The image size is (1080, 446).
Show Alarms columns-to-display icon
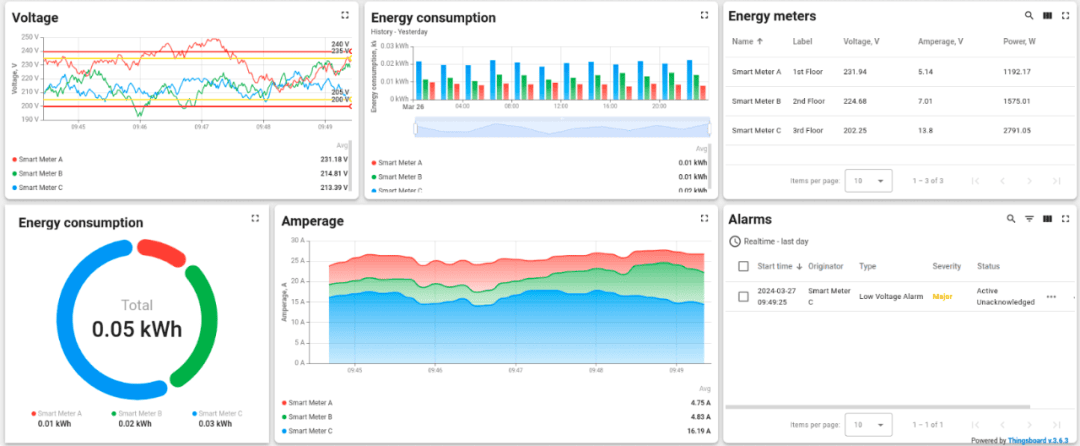coord(1047,219)
